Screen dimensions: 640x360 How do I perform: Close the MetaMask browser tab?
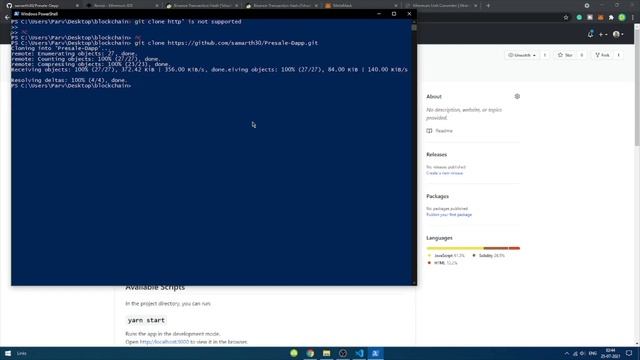coord(396,6)
